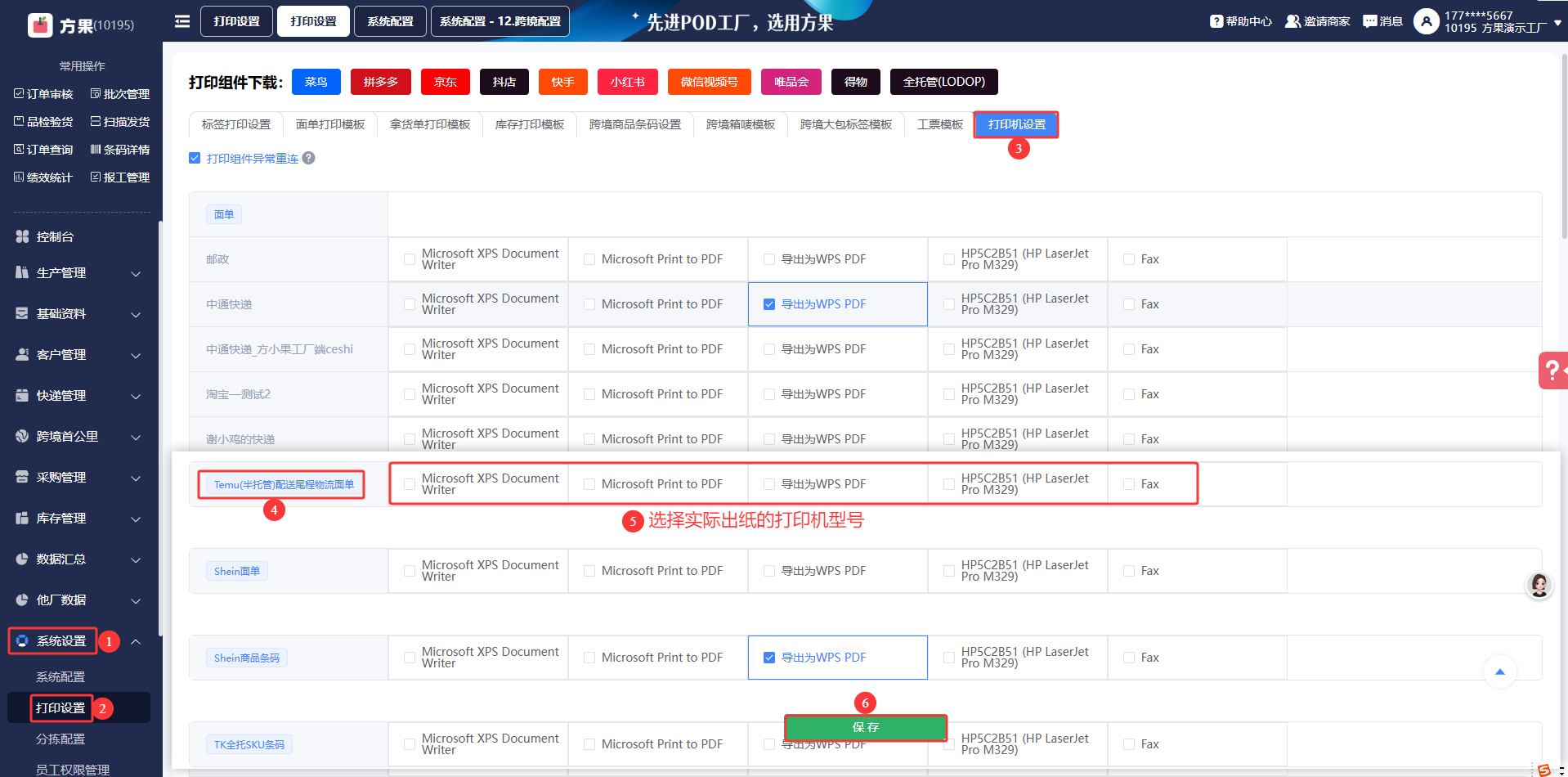Screen dimensions: 1568x777
Task: Expand 数据汇总 menu arrow
Action: coord(136,559)
